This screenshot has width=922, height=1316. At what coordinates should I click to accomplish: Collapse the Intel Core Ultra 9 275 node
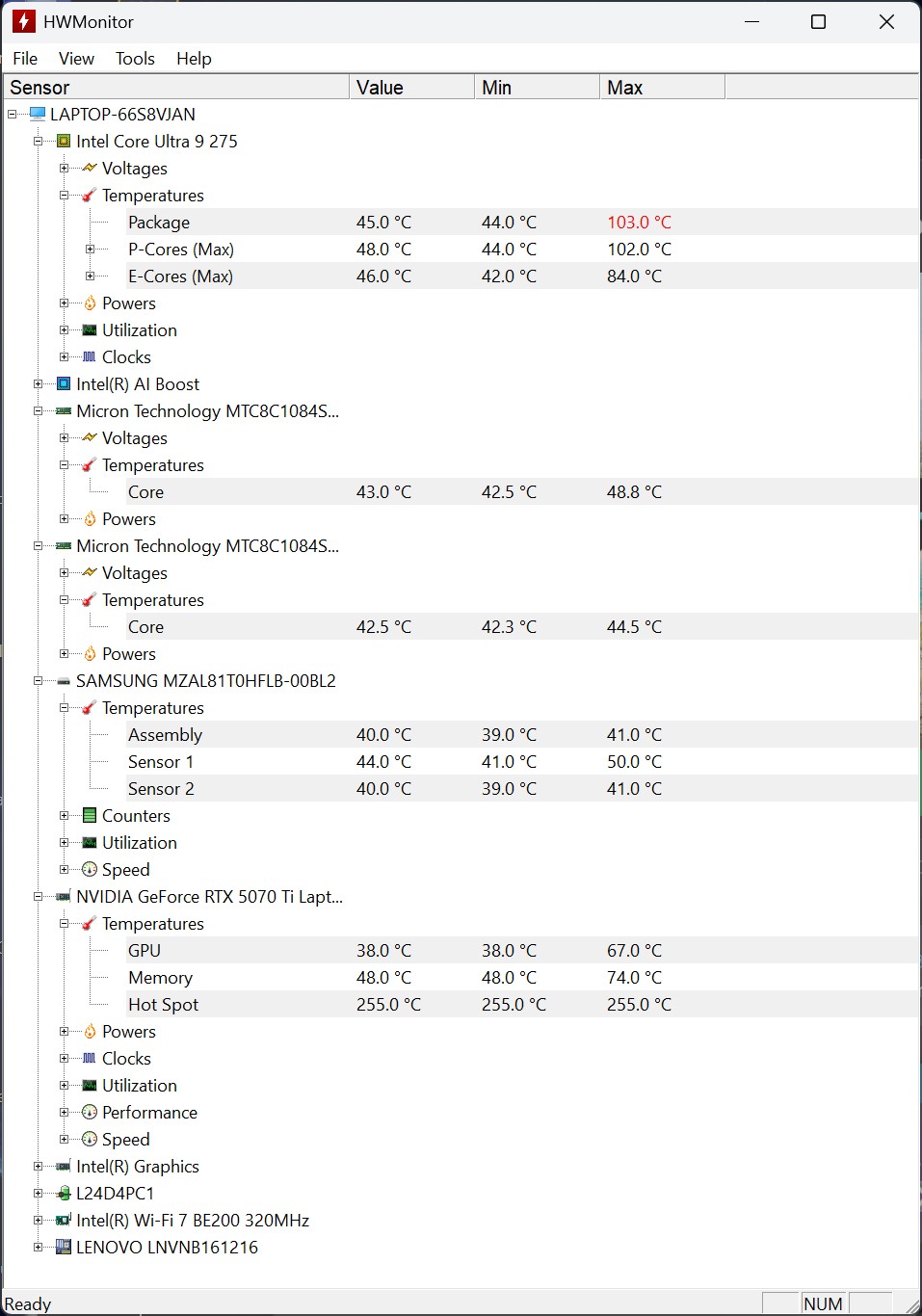39,142
